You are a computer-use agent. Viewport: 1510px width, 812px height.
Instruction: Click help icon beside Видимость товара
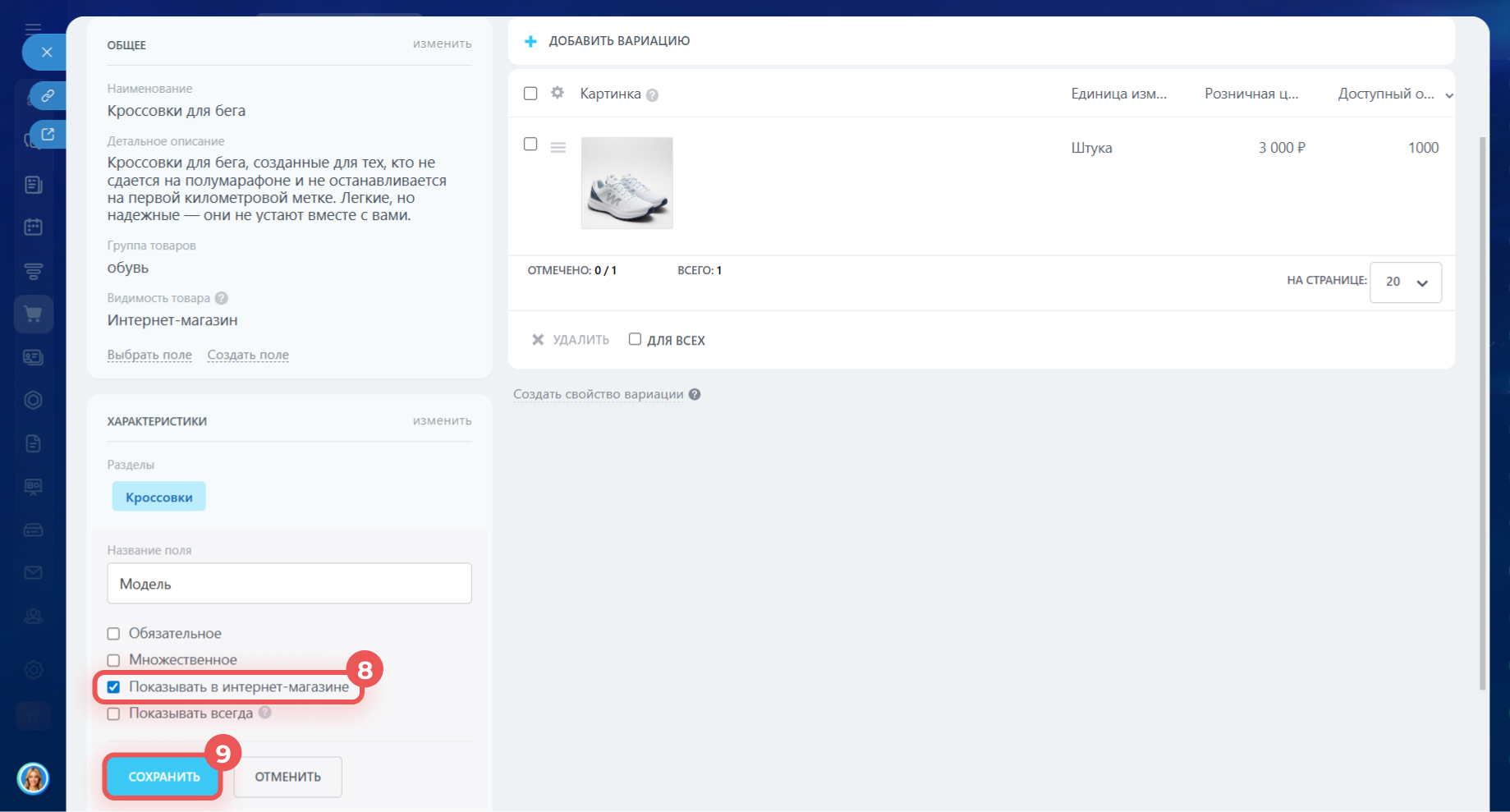222,298
